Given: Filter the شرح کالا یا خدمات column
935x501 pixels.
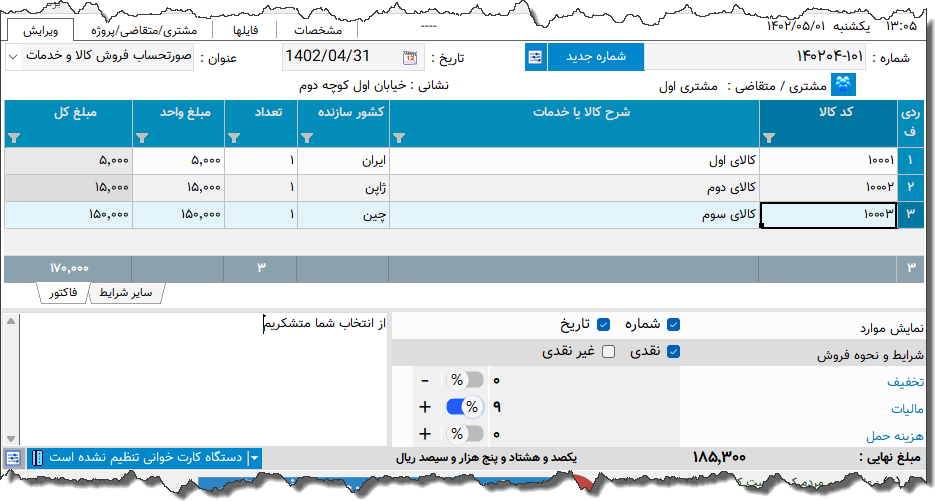Looking at the screenshot, I should point(399,138).
